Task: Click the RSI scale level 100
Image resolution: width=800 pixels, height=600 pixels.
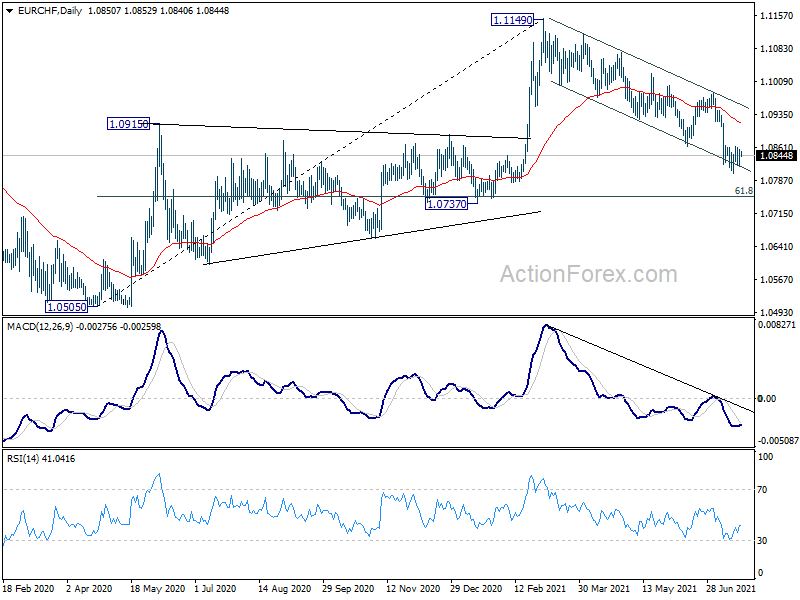Action: pyautogui.click(x=765, y=457)
